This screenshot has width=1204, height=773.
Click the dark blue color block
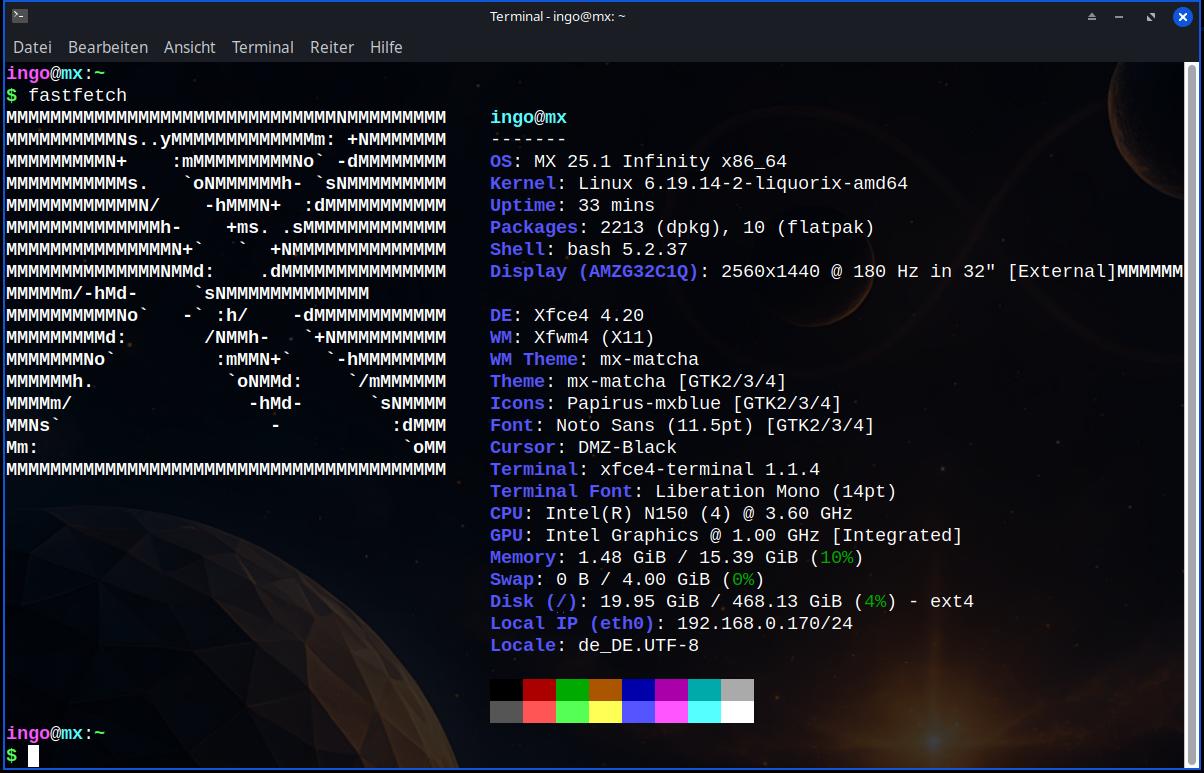(638, 690)
